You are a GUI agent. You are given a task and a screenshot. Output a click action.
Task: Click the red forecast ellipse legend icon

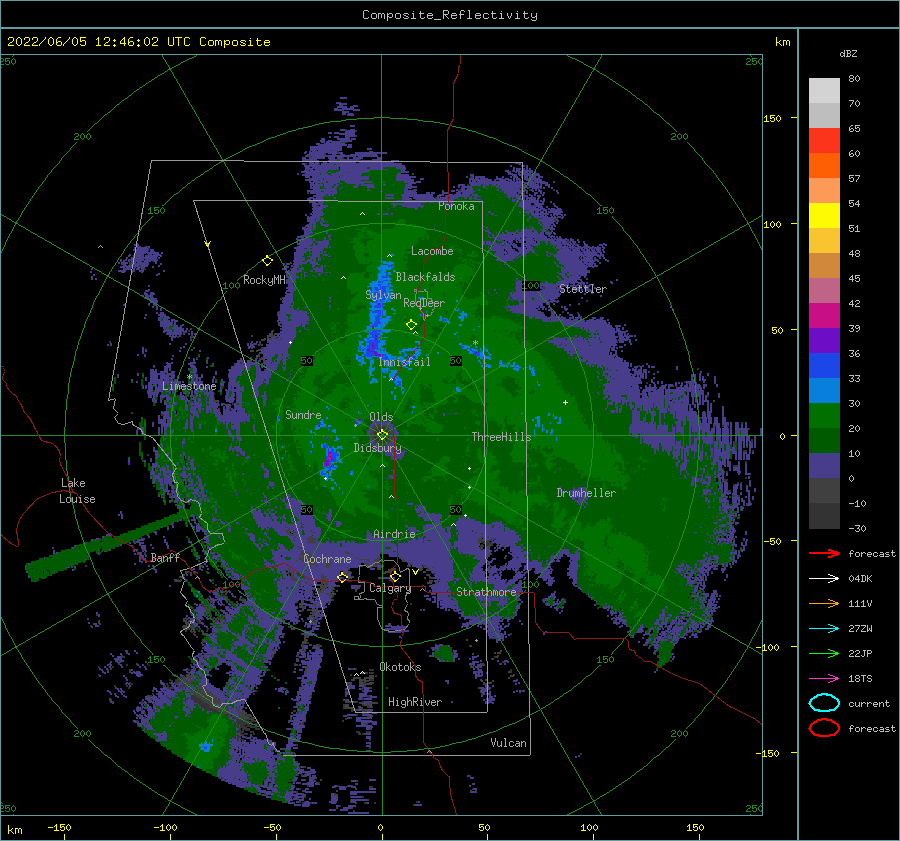pyautogui.click(x=824, y=728)
